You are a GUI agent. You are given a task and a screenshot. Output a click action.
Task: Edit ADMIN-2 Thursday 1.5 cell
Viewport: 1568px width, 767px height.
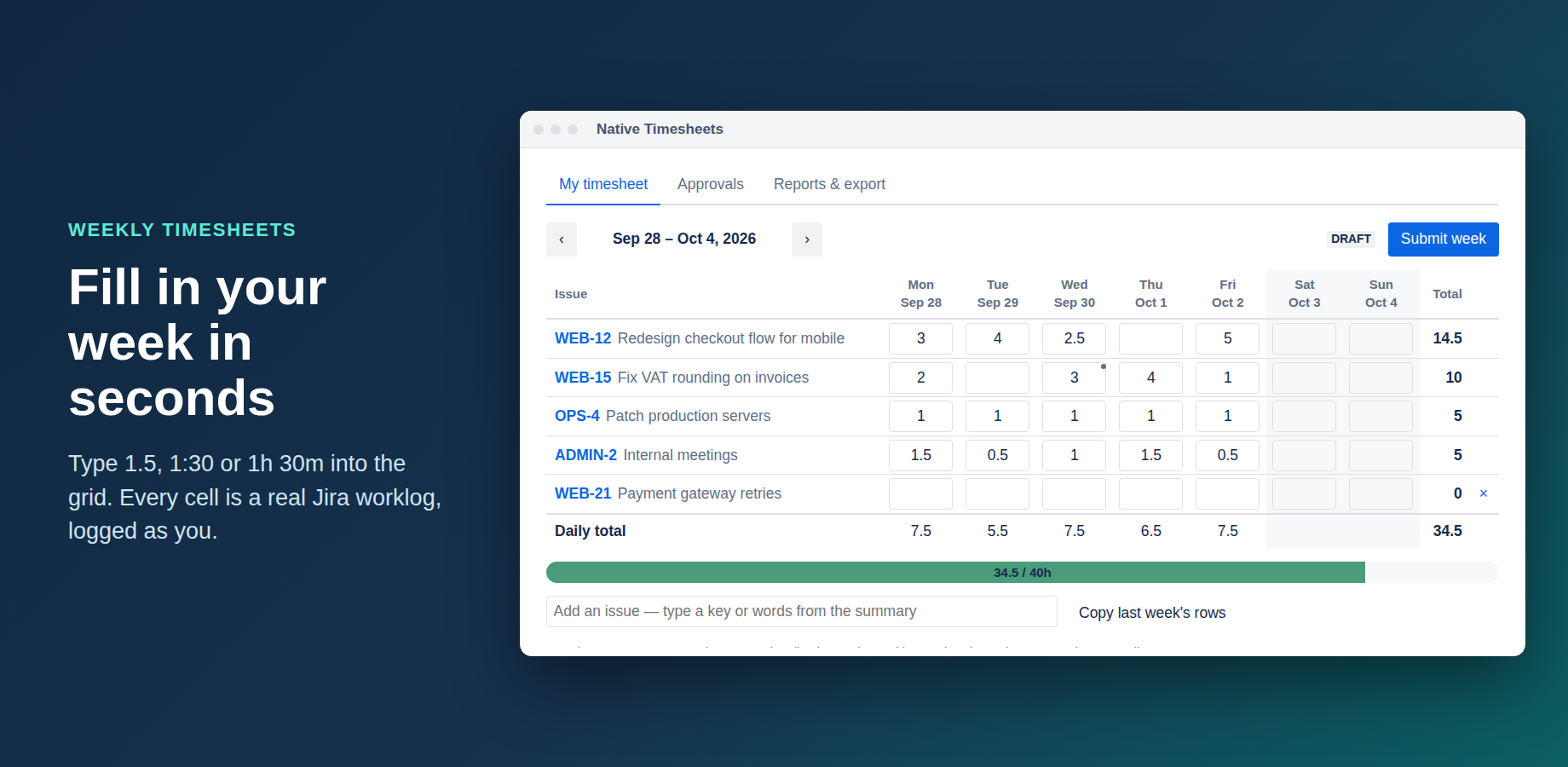point(1150,455)
